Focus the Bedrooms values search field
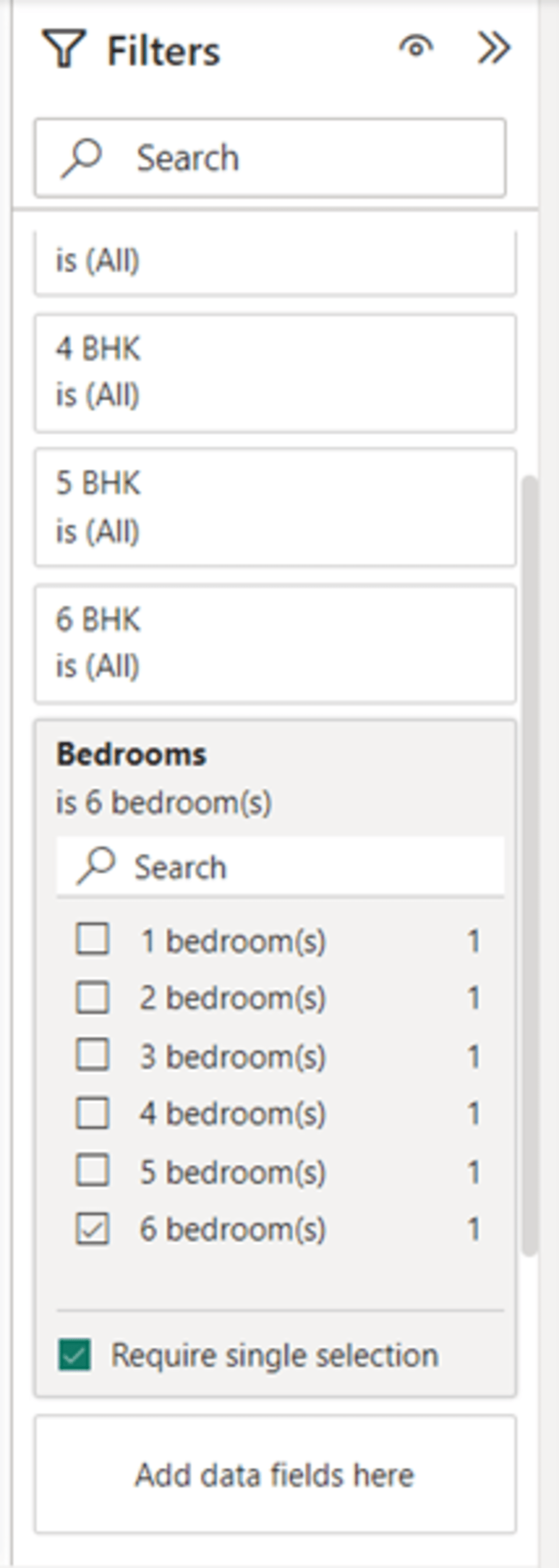 click(x=280, y=866)
